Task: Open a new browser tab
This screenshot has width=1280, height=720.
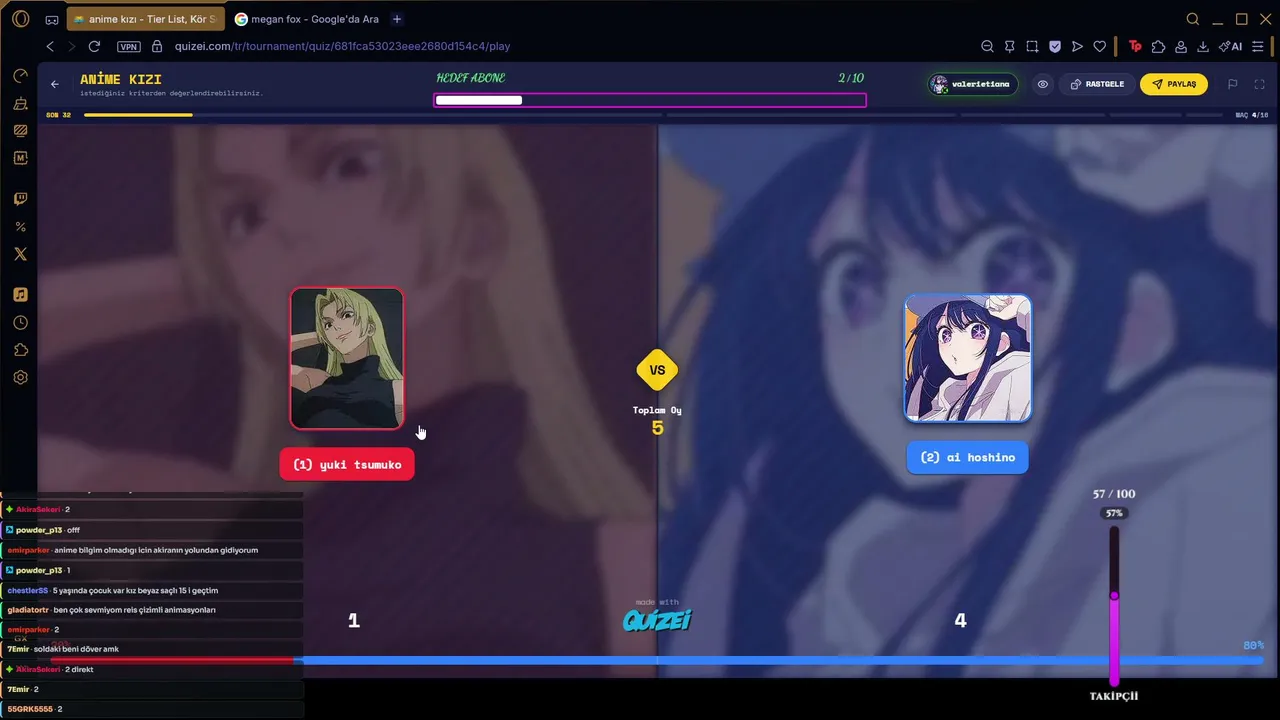Action: coord(397,19)
